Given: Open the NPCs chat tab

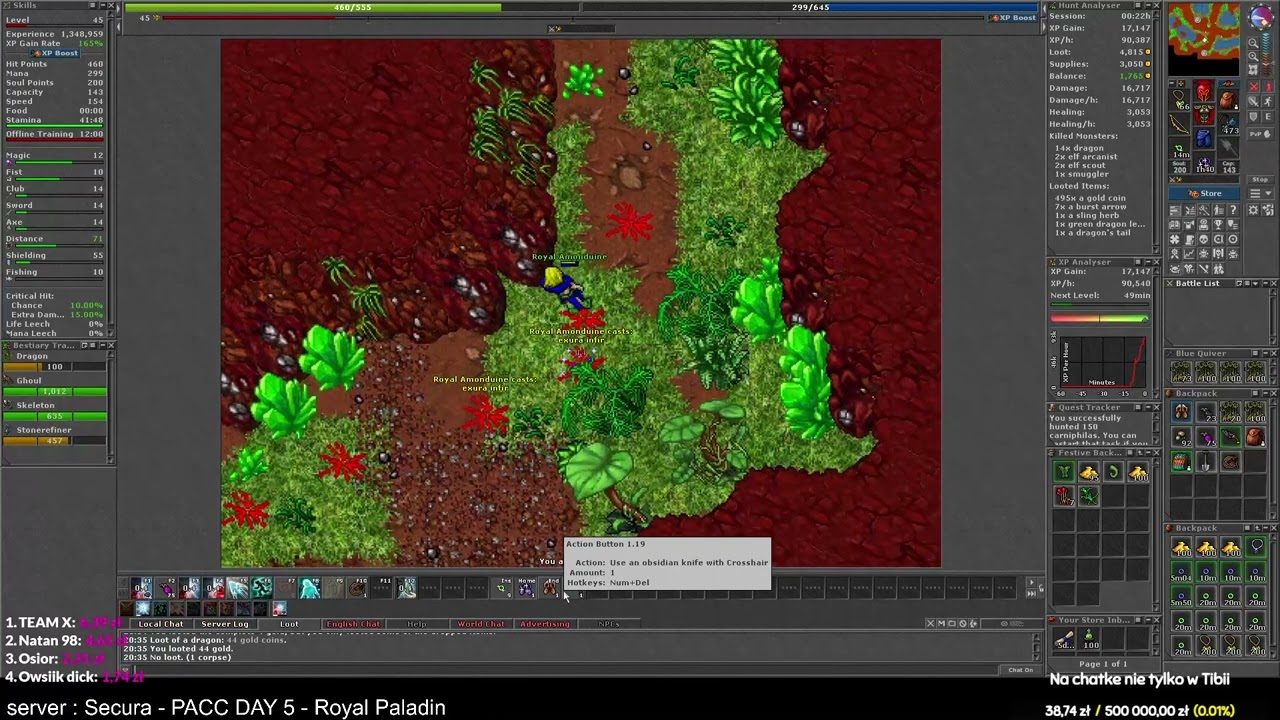Looking at the screenshot, I should [607, 624].
